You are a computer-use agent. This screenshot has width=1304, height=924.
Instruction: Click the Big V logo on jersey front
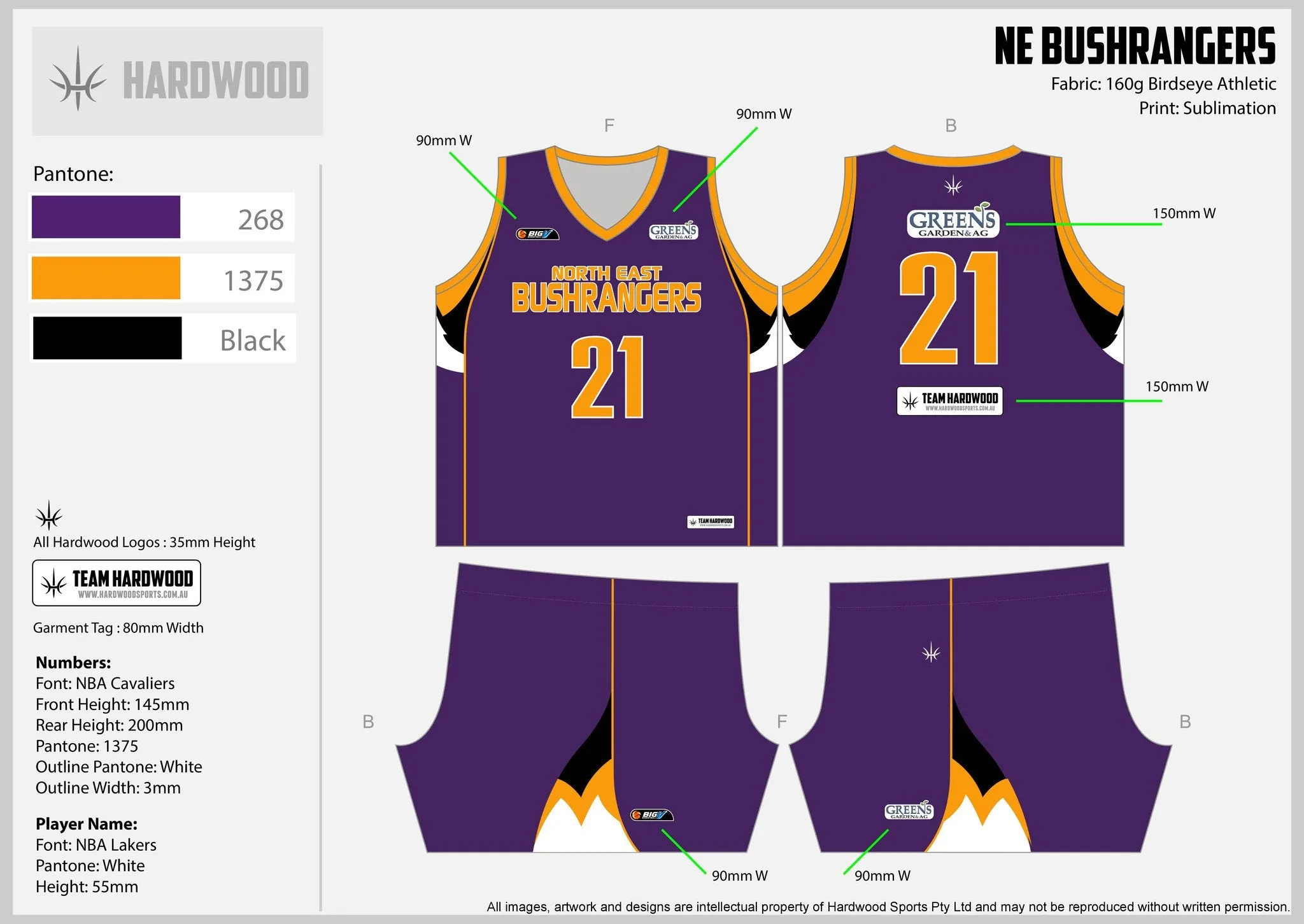click(x=537, y=234)
